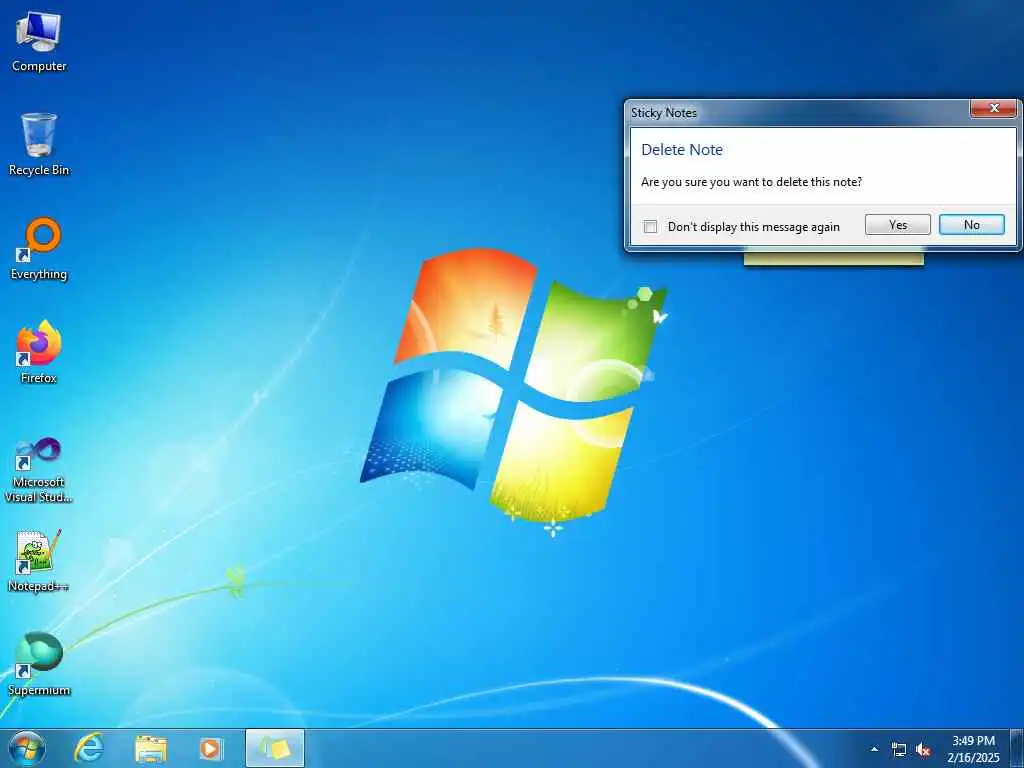Viewport: 1024px width, 768px height.
Task: Select the Notepad++ desktop shortcut
Action: coord(39,560)
